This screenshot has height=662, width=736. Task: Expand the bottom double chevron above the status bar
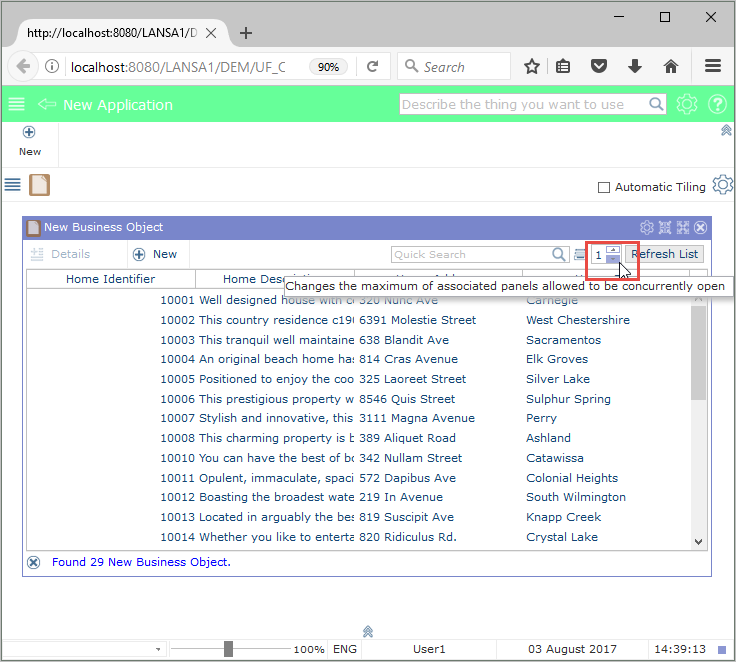tap(368, 631)
